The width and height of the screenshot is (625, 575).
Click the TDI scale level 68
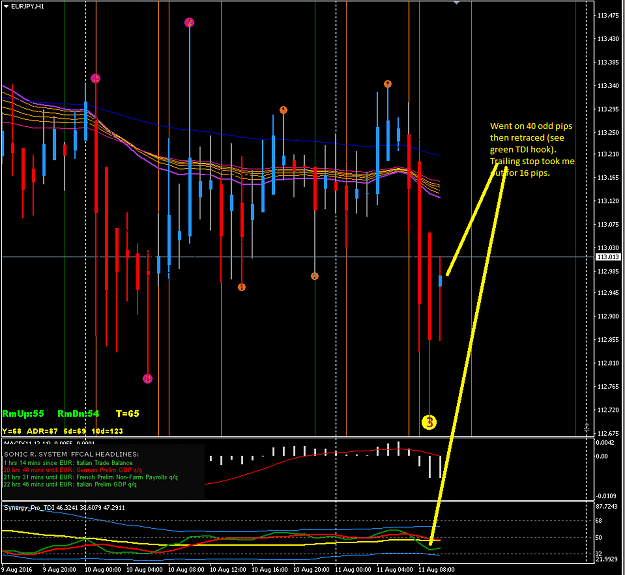(599, 521)
